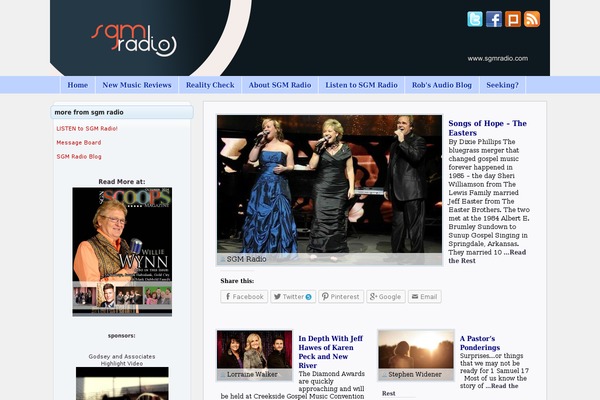Play the Godsey and Associates highlight video
600x400 pixels.
[122, 384]
